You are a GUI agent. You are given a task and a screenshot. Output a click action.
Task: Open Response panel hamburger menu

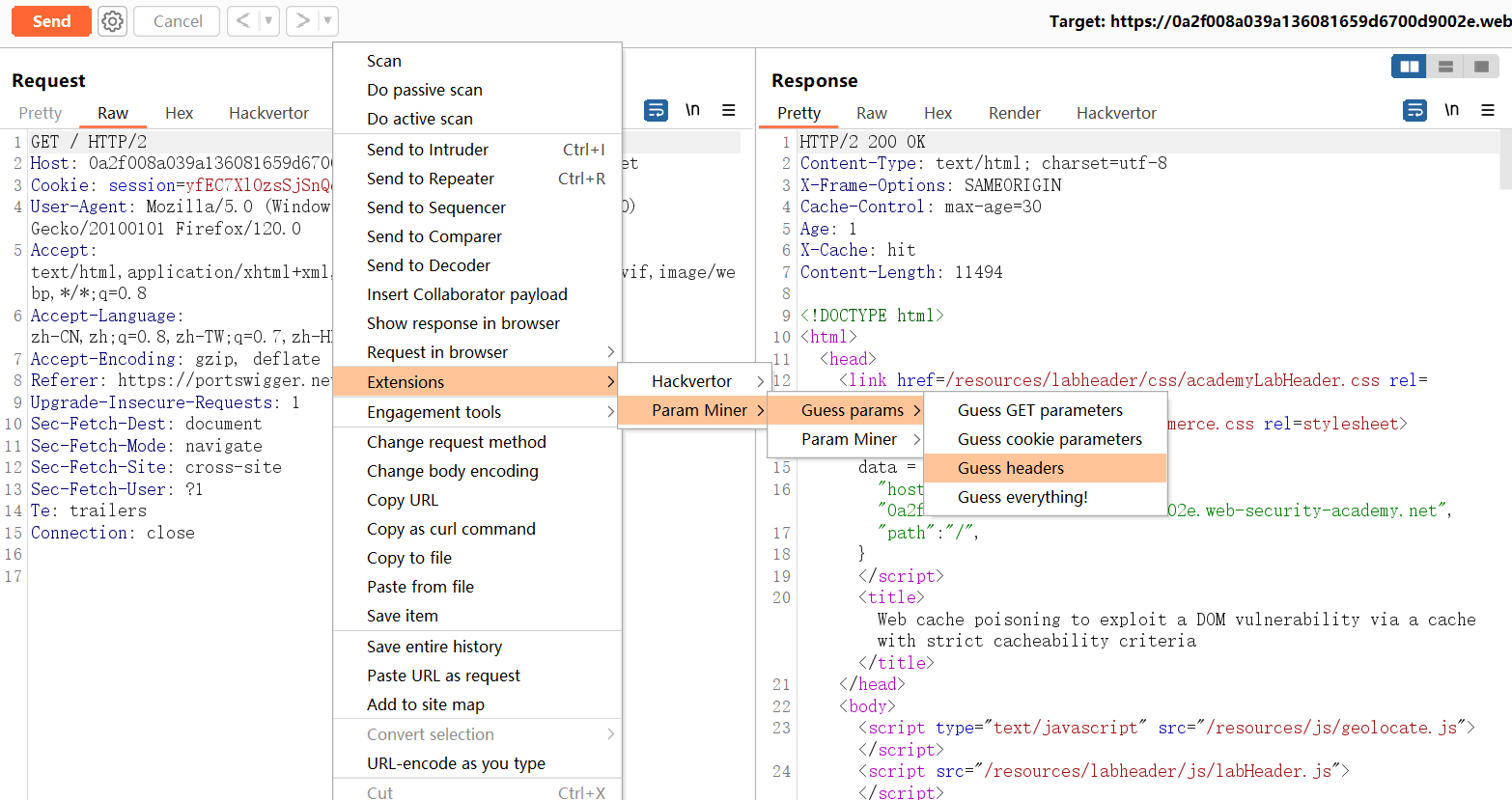(x=1488, y=110)
